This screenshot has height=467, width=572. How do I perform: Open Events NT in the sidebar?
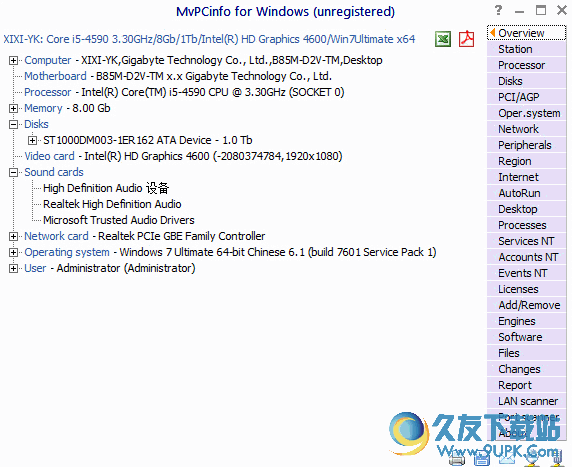coord(526,273)
